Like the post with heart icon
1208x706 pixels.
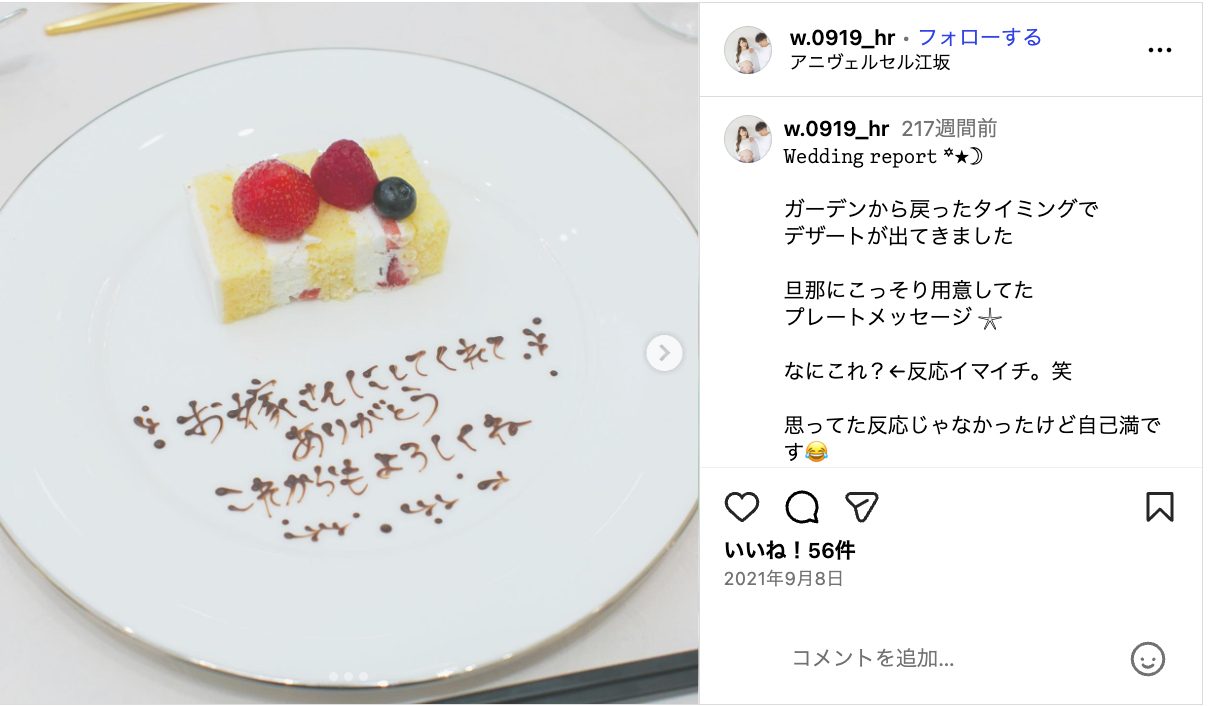coord(742,507)
